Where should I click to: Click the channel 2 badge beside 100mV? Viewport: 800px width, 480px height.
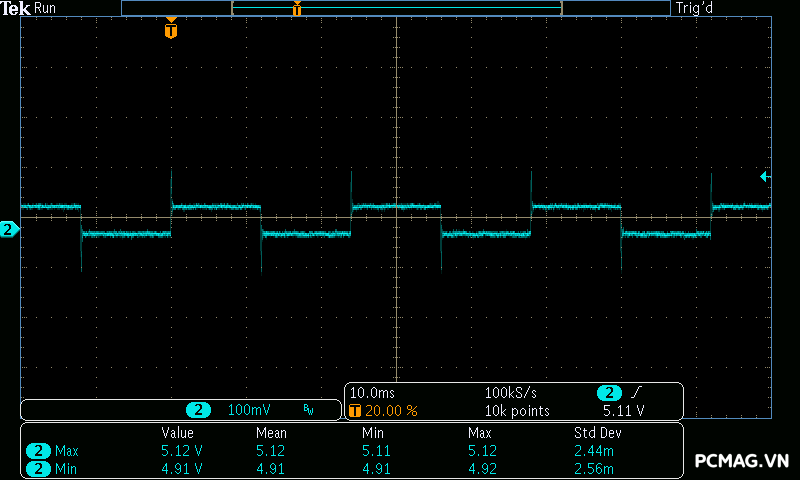click(199, 410)
